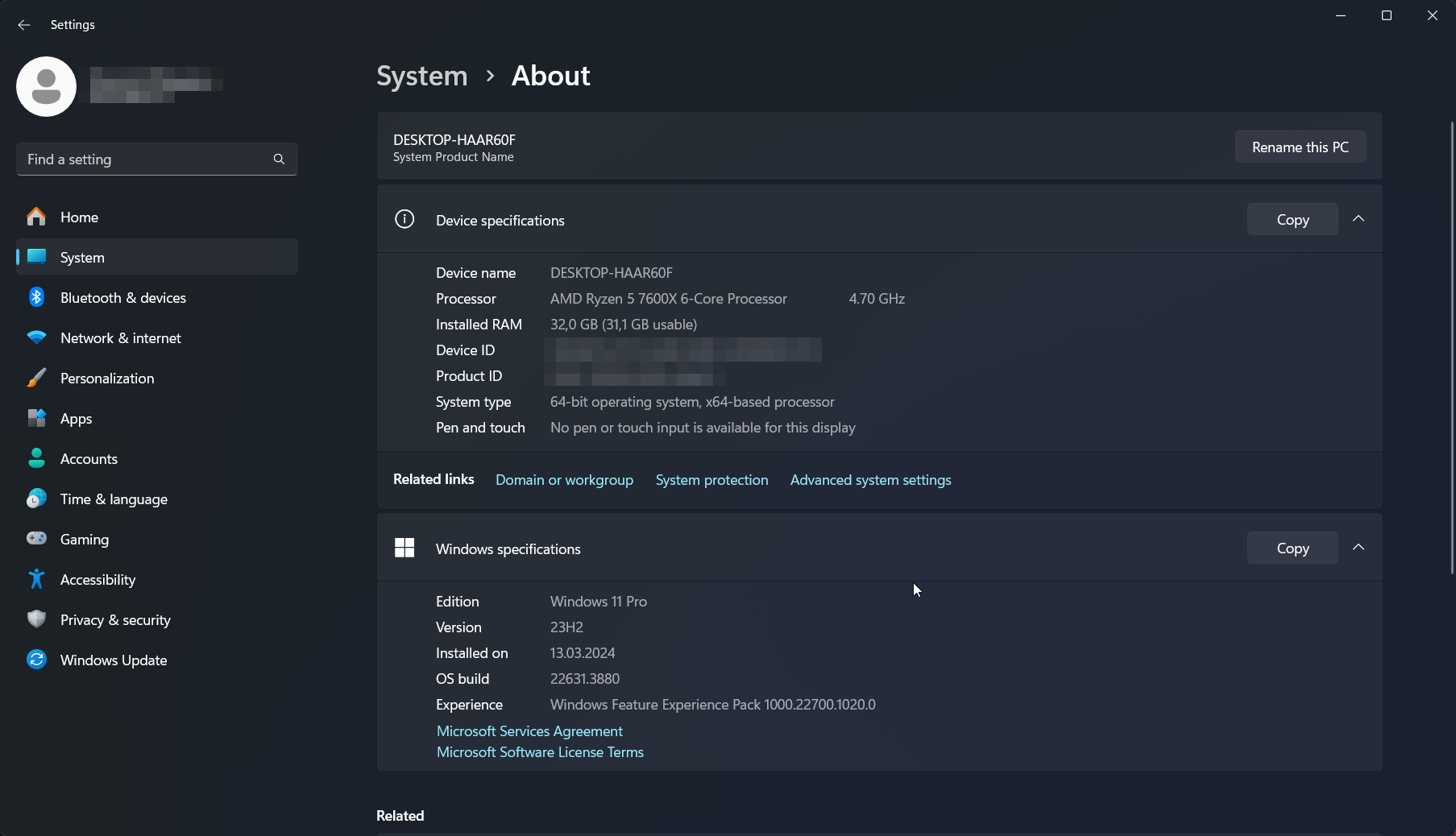
Task: Click the Accessibility figure icon
Action: pos(36,578)
